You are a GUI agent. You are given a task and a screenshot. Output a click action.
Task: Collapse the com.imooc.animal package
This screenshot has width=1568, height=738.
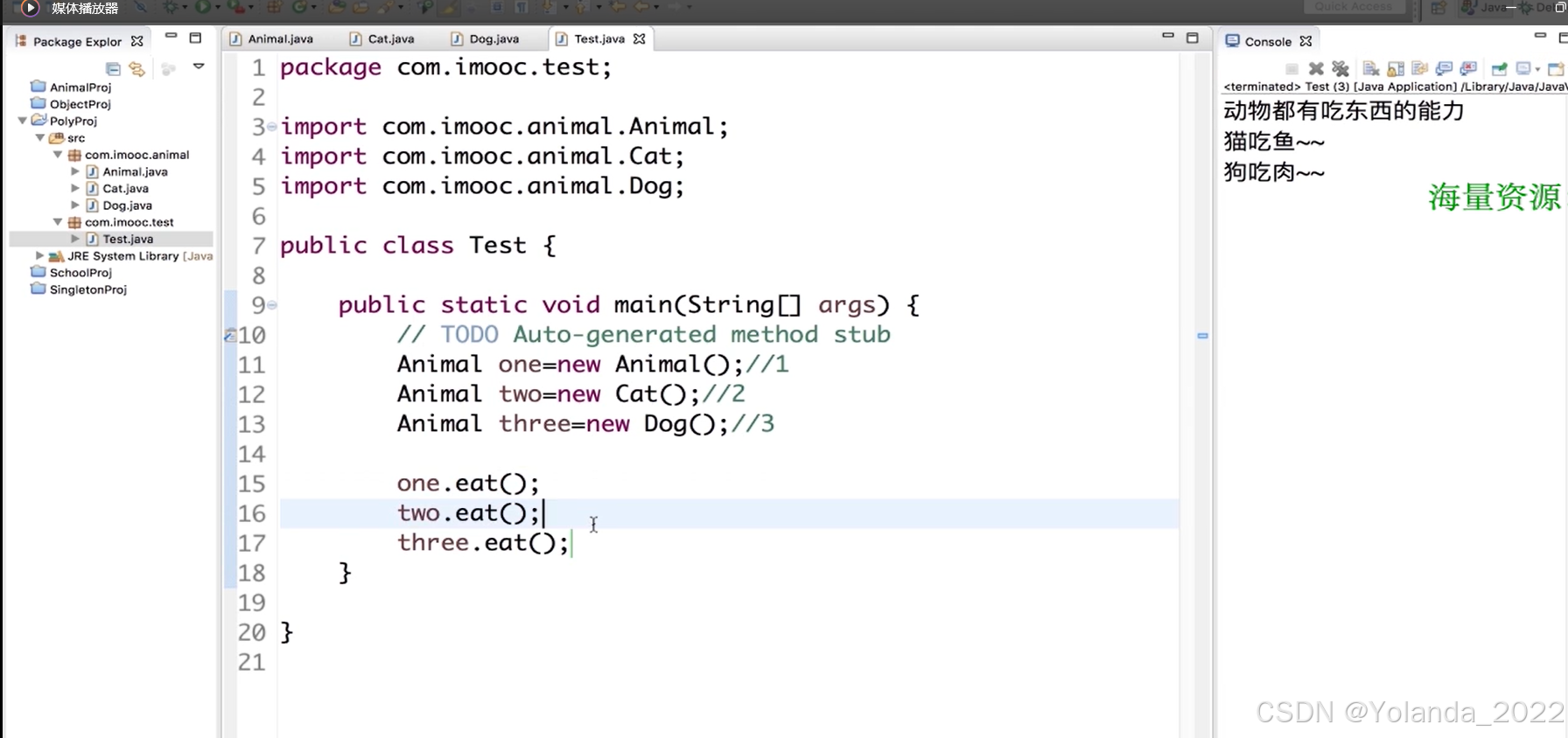click(57, 154)
